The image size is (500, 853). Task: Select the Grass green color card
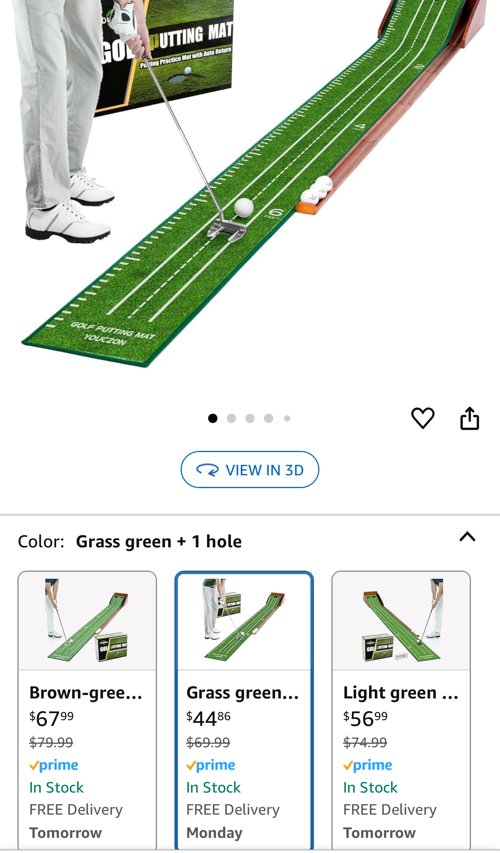tap(244, 709)
